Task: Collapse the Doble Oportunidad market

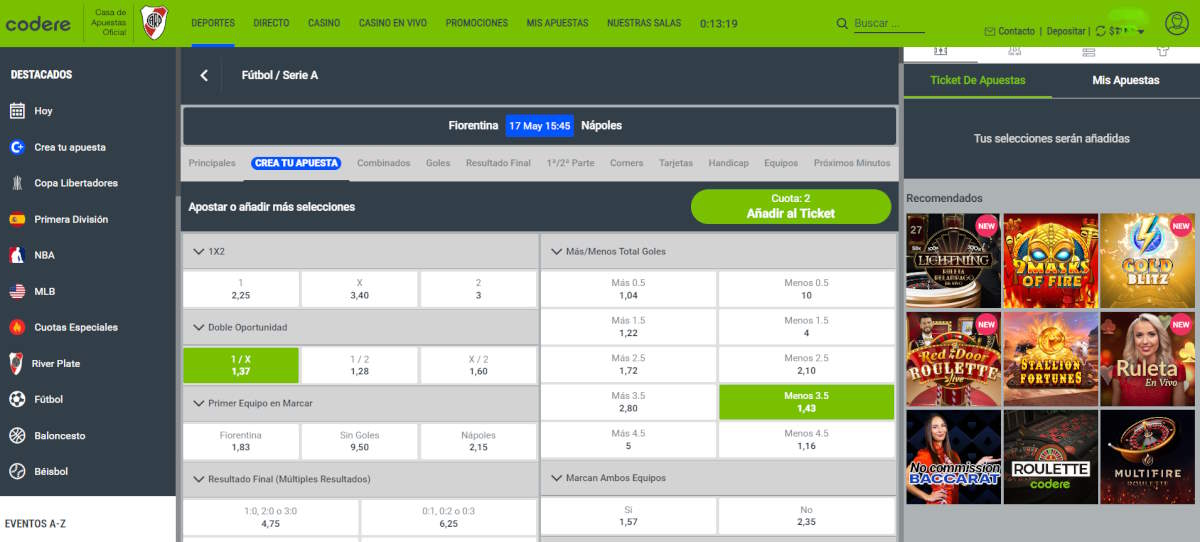Action: (199, 327)
